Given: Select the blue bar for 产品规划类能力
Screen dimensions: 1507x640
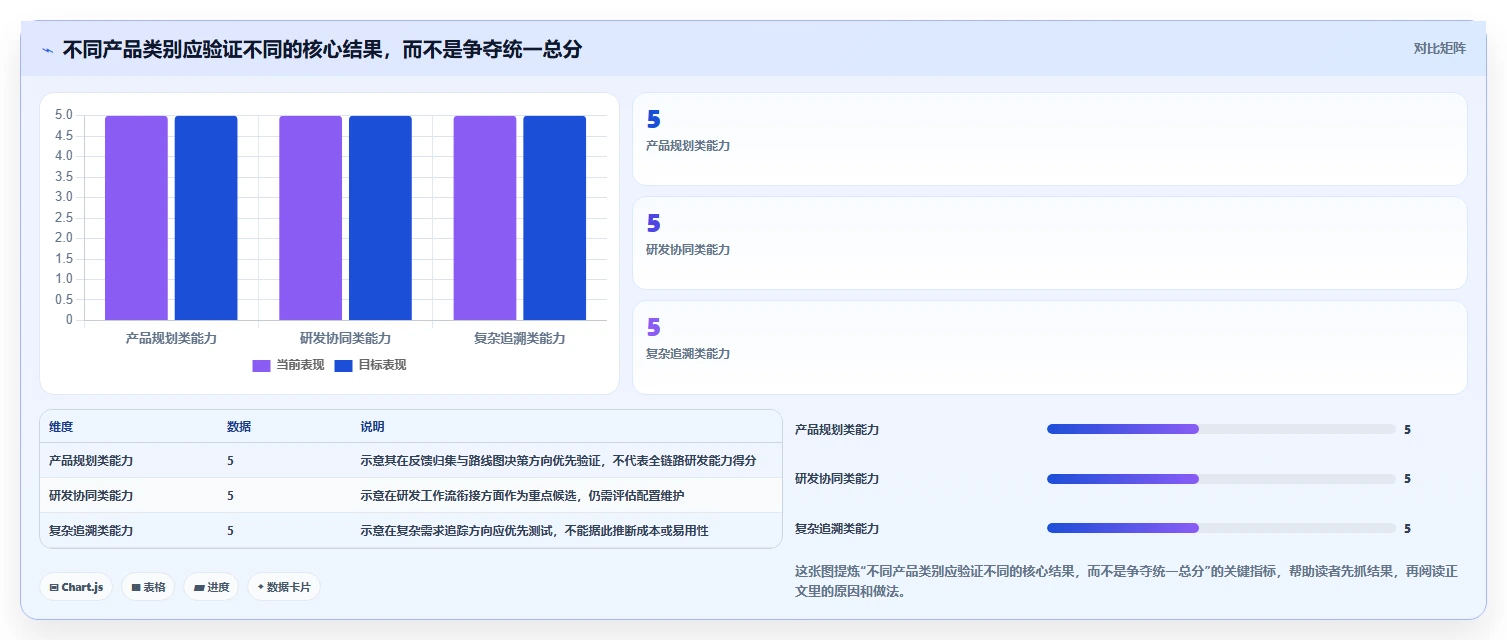Looking at the screenshot, I should point(206,218).
